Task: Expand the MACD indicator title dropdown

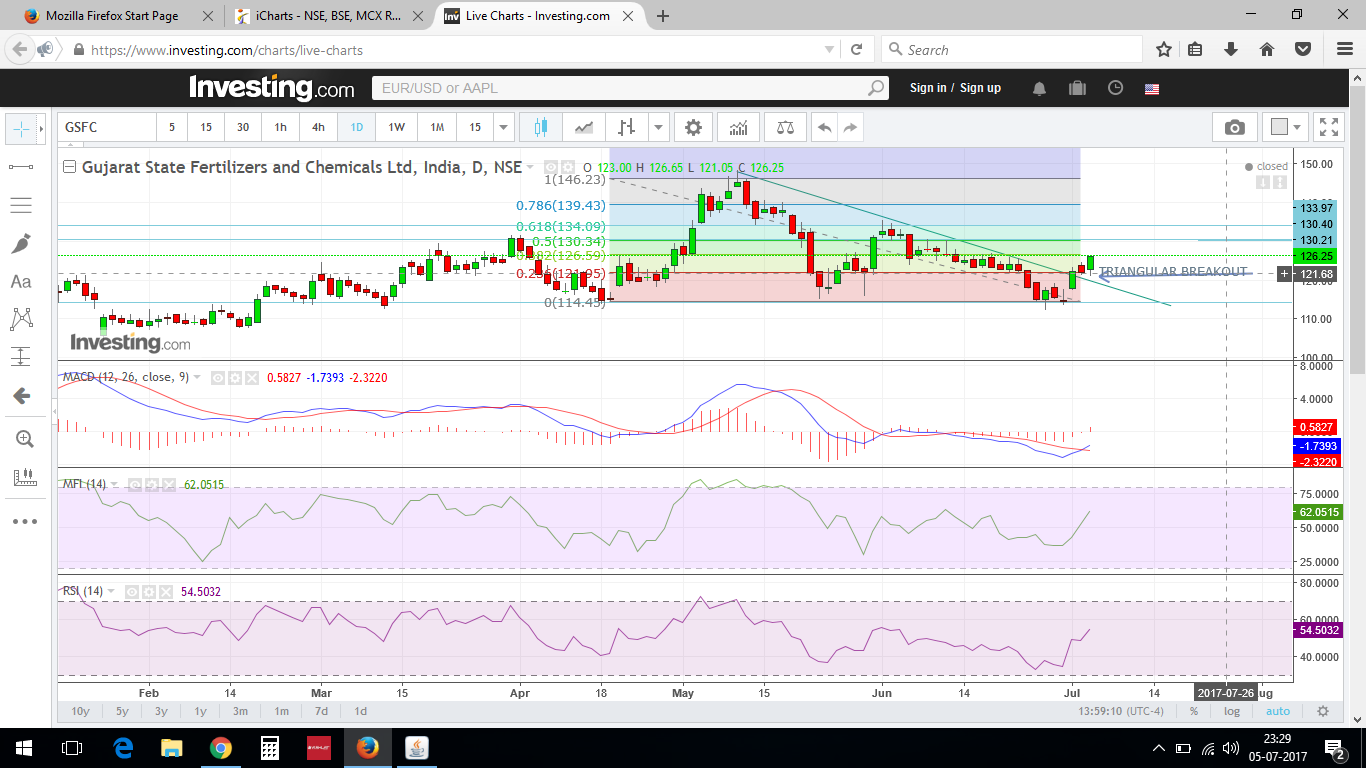Action: pos(195,378)
